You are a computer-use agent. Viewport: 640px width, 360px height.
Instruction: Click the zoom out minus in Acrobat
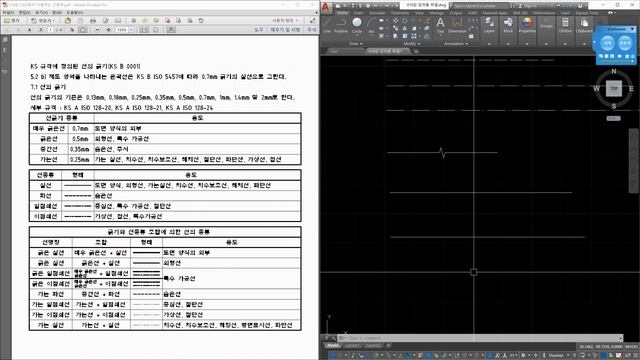click(x=97, y=30)
